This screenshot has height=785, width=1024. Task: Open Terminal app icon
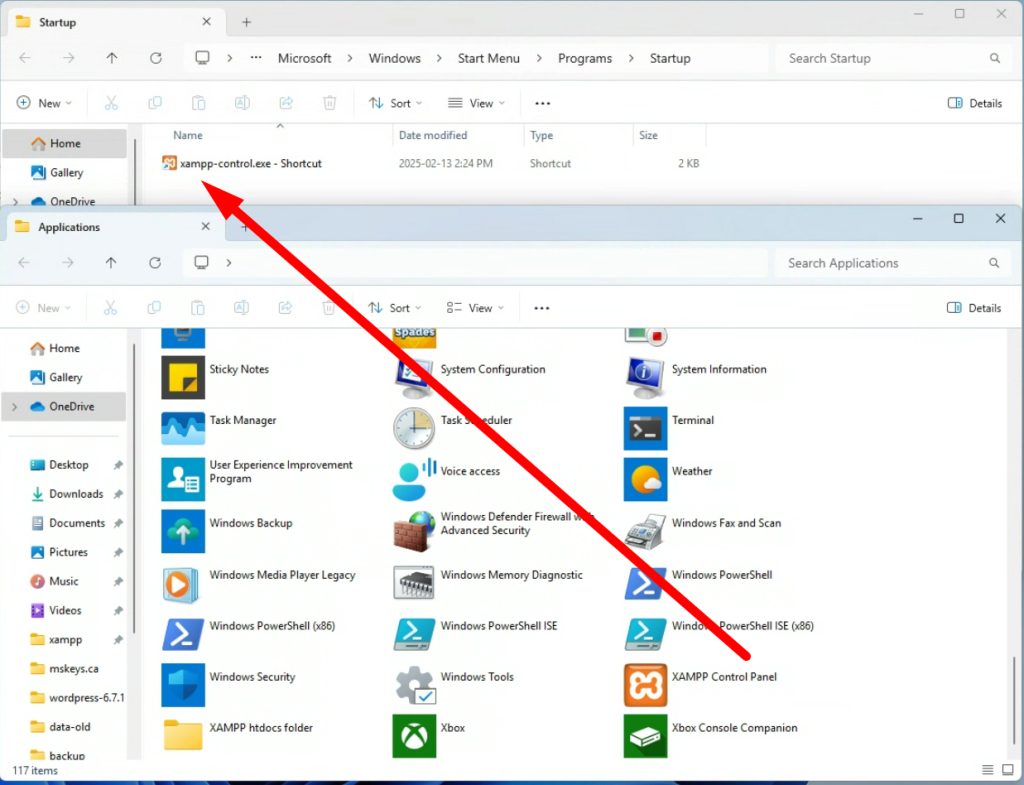[645, 428]
